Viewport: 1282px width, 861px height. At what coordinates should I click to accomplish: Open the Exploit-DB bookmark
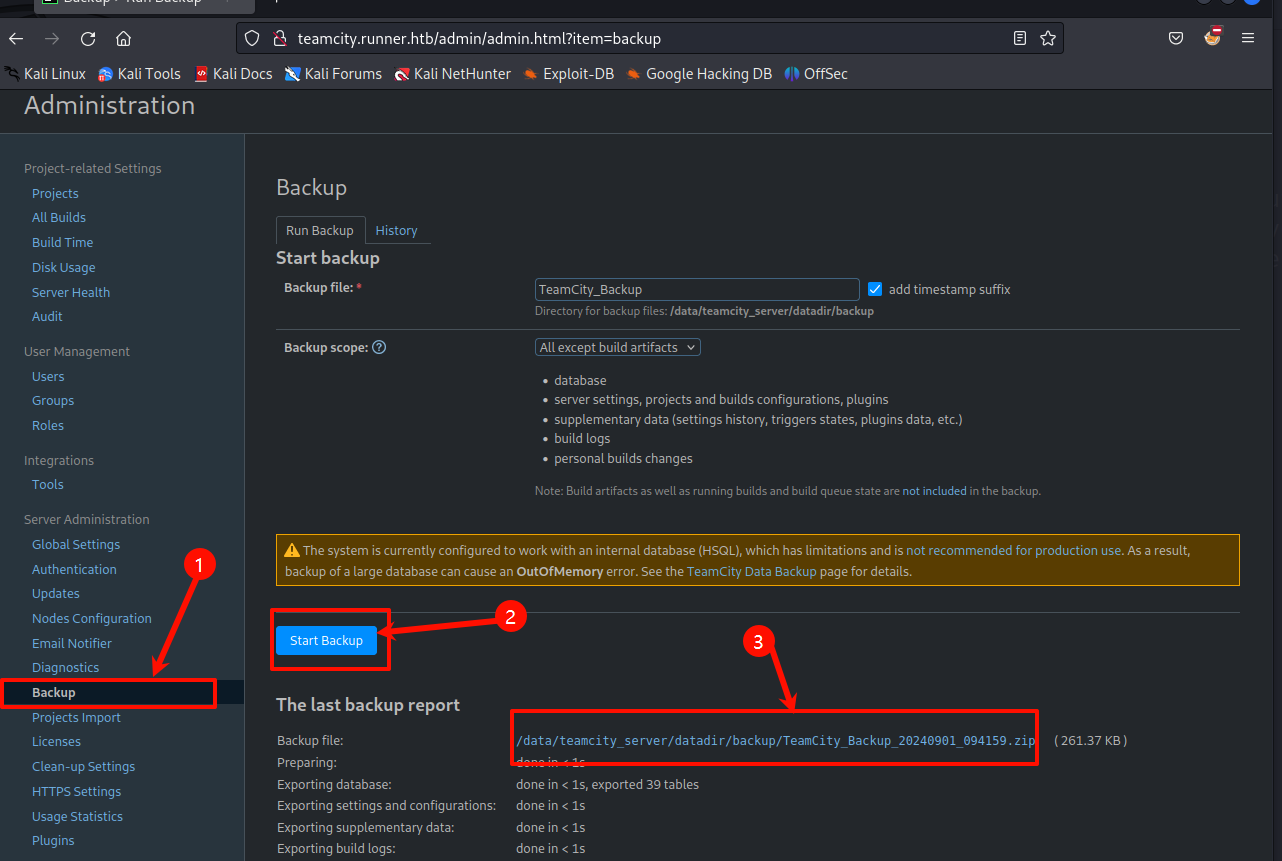click(x=568, y=74)
